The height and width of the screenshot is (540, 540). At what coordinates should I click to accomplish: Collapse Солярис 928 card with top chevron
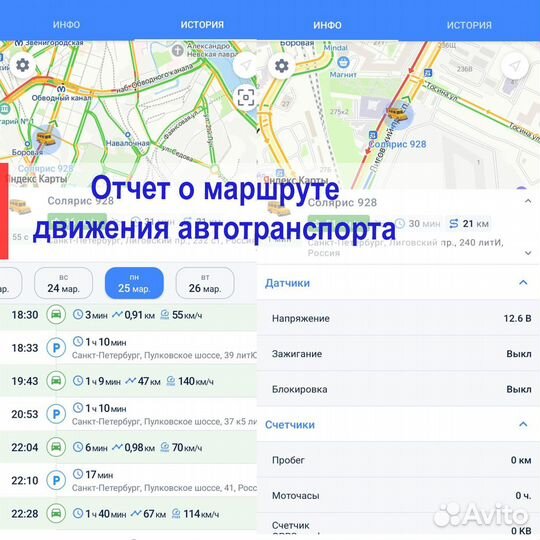[528, 201]
